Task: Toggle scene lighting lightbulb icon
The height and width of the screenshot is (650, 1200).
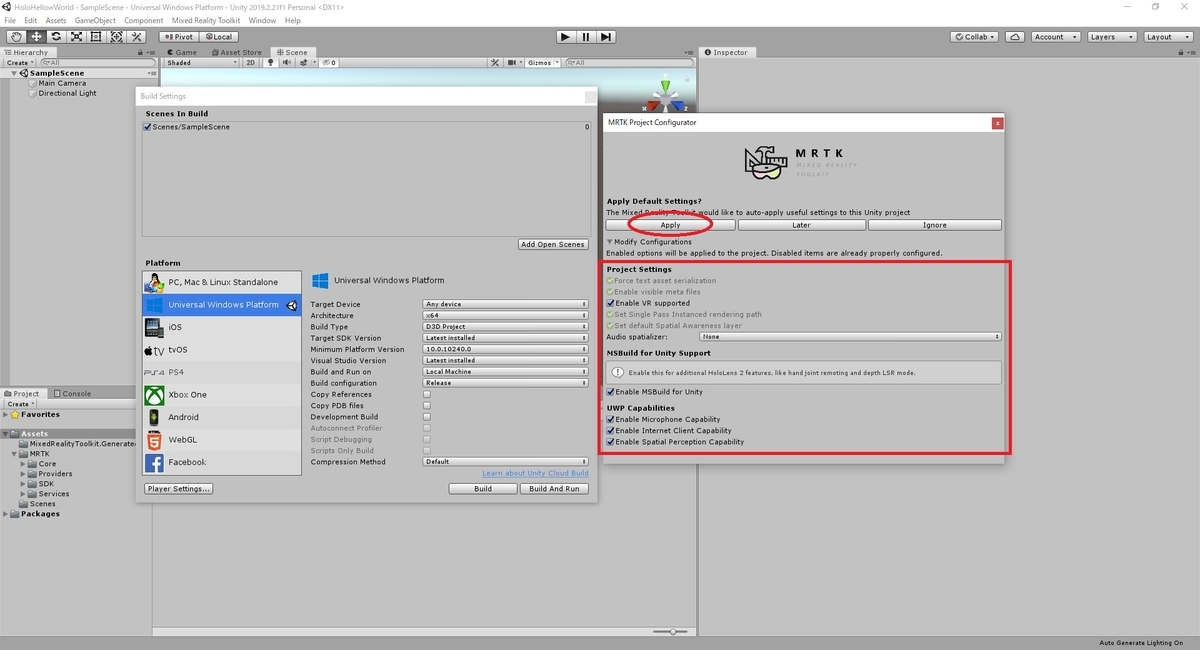Action: (270, 62)
